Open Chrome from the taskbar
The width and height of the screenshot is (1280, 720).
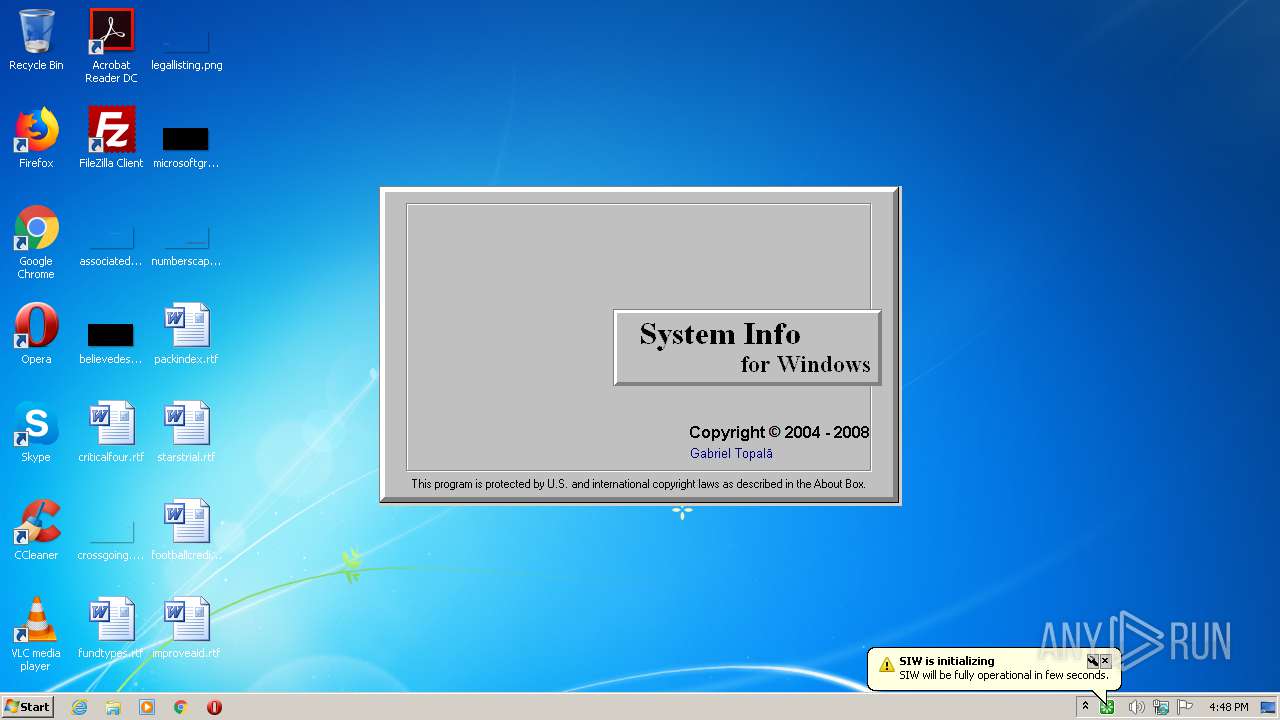click(181, 707)
